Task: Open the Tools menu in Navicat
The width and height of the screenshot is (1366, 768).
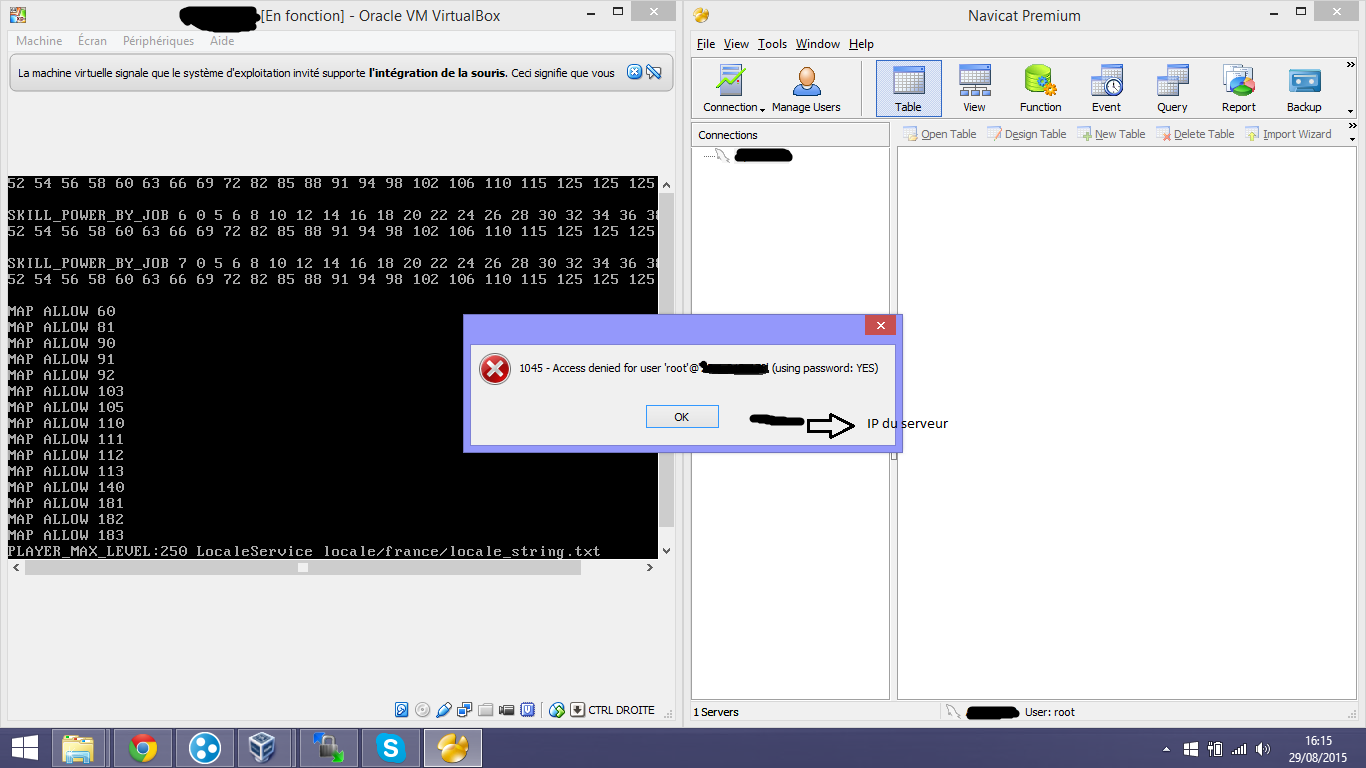Action: coord(772,44)
